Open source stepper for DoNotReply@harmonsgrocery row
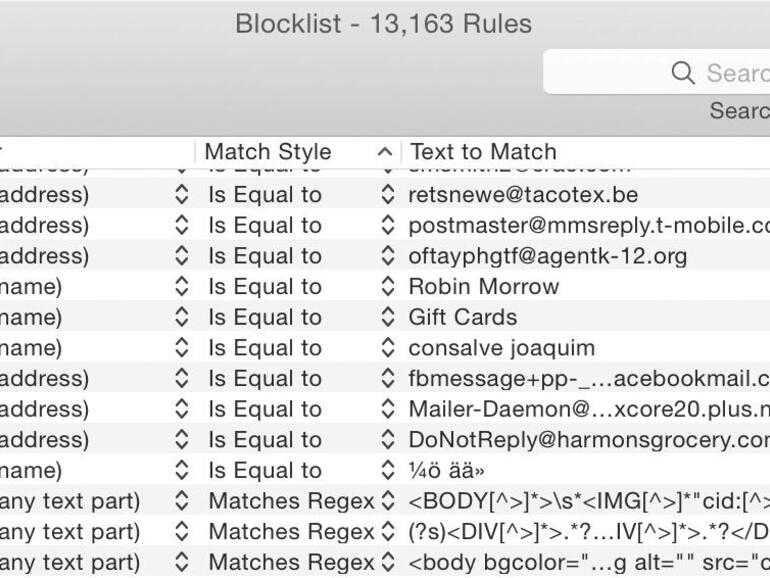This screenshot has height=578, width=770. (181, 441)
